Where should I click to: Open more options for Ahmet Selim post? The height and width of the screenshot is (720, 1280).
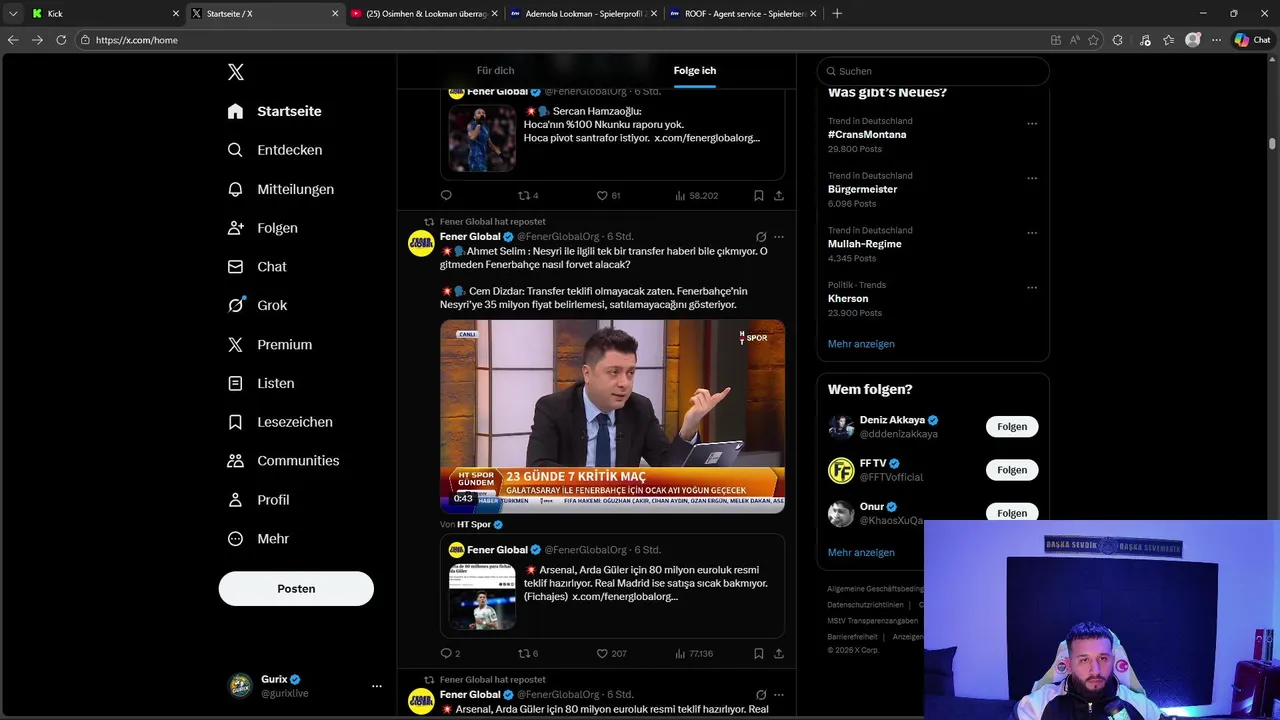779,237
